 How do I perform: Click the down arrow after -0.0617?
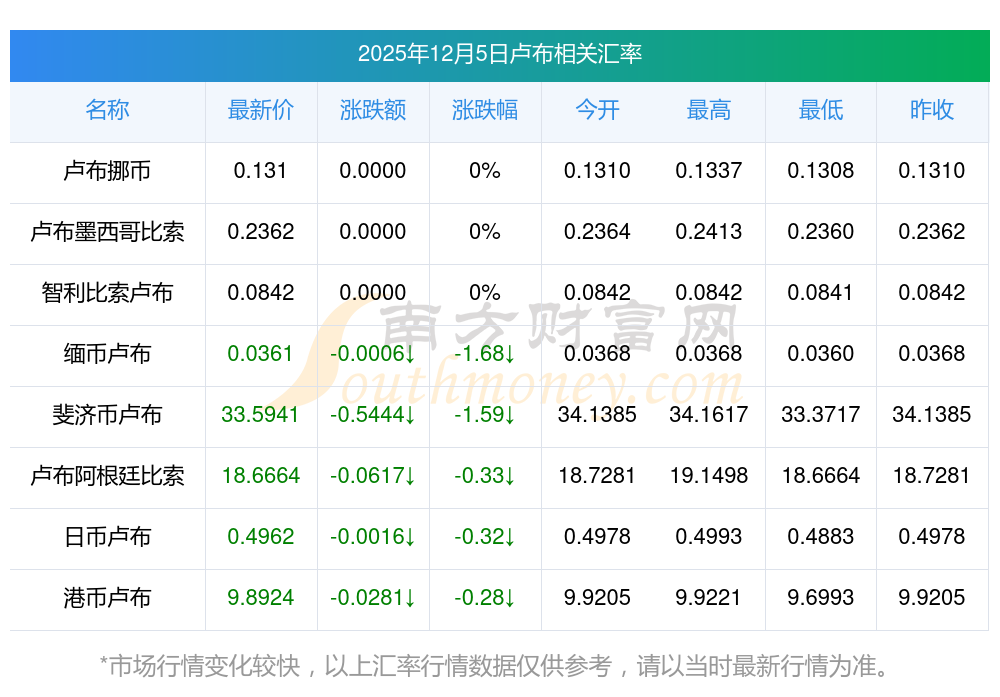pyautogui.click(x=410, y=476)
